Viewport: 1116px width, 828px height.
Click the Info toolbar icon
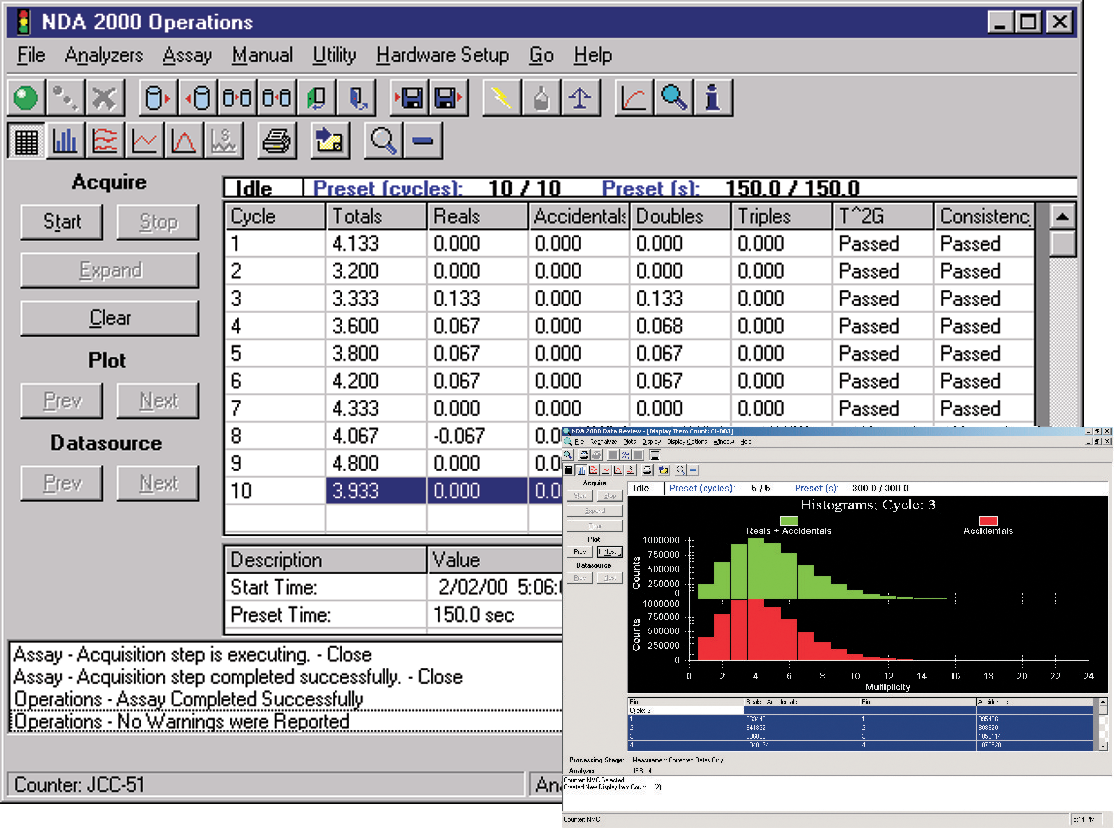click(x=713, y=97)
